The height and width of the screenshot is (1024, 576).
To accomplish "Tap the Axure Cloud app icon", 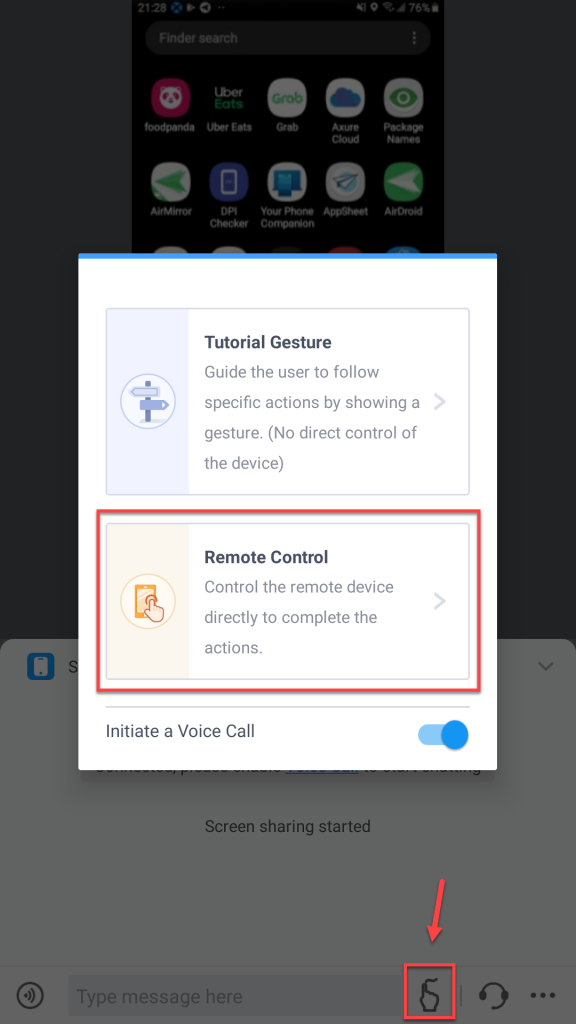I will (x=345, y=98).
